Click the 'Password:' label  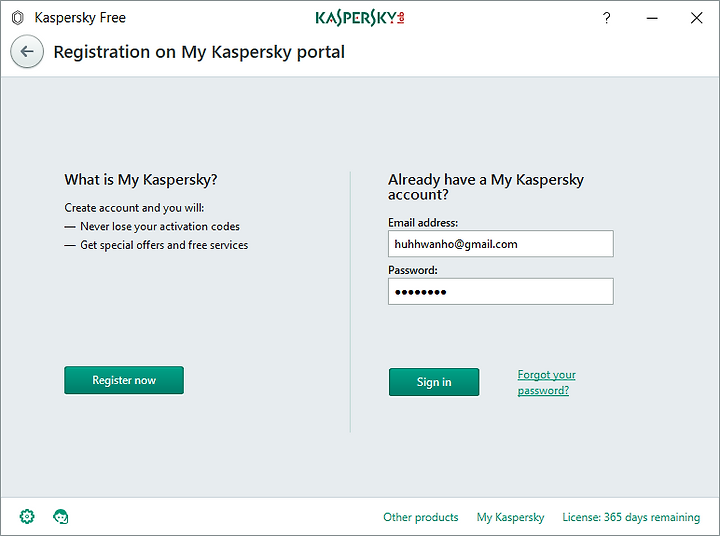pos(412,270)
